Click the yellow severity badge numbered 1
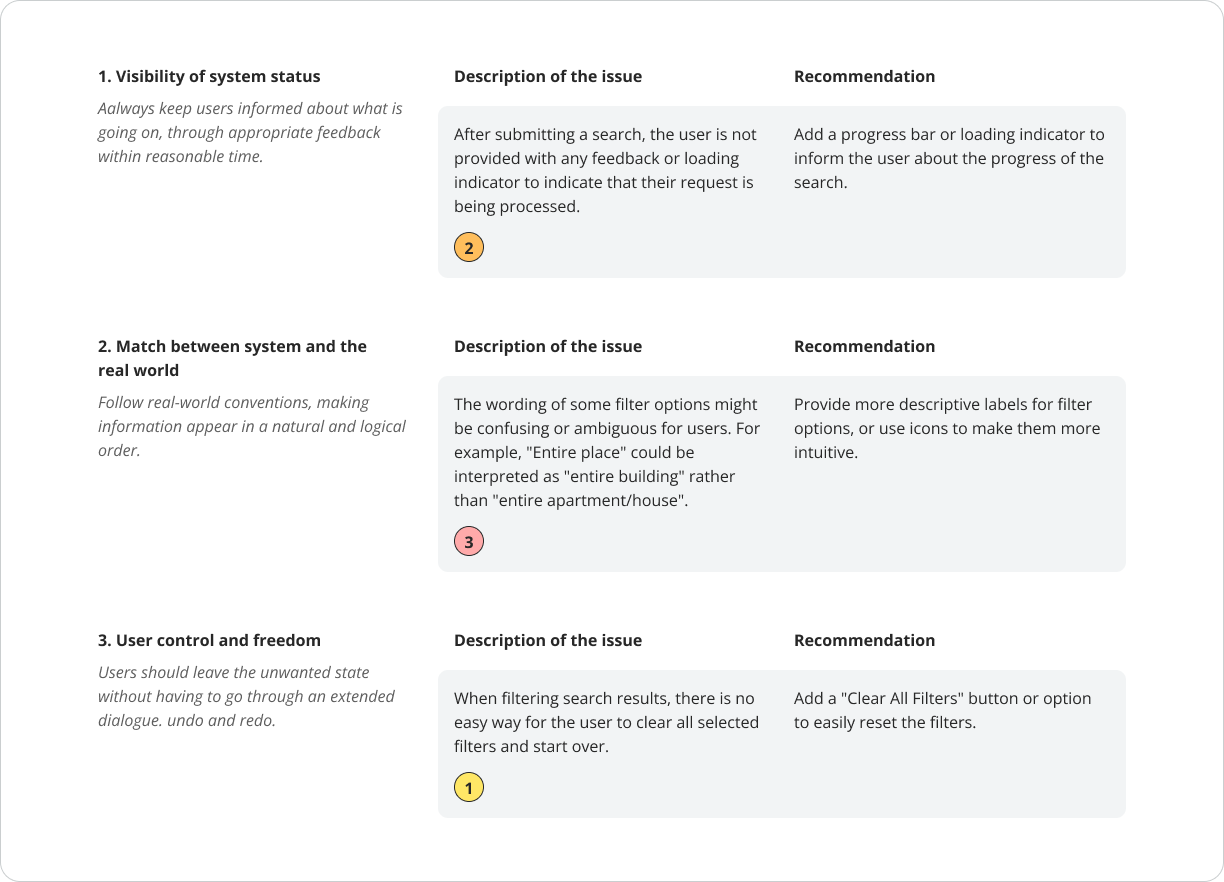 469,788
